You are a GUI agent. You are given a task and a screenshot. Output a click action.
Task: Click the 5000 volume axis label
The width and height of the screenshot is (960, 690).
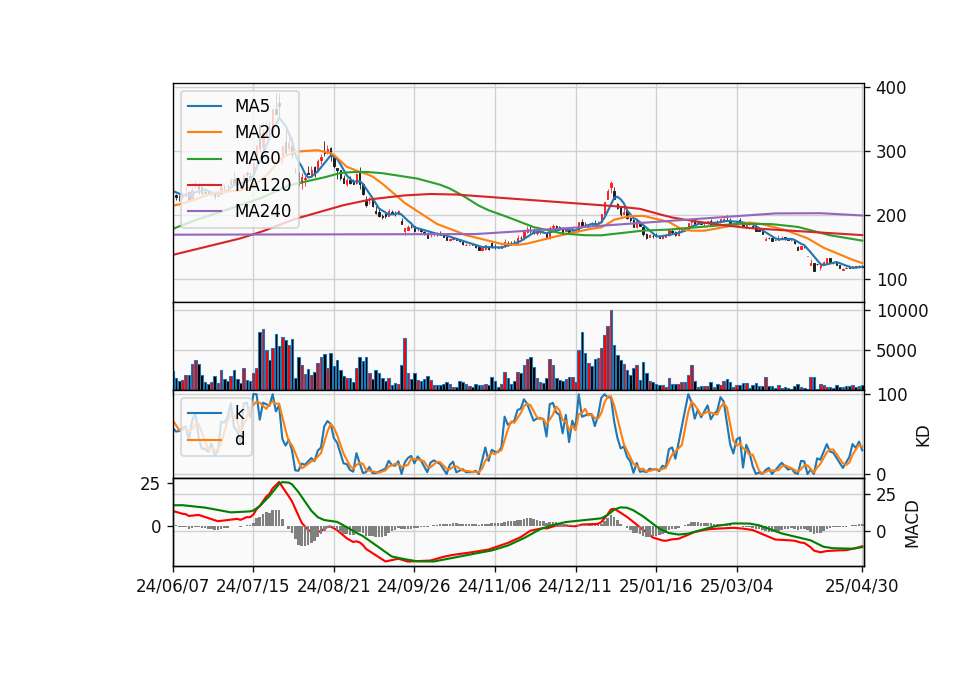click(x=897, y=351)
